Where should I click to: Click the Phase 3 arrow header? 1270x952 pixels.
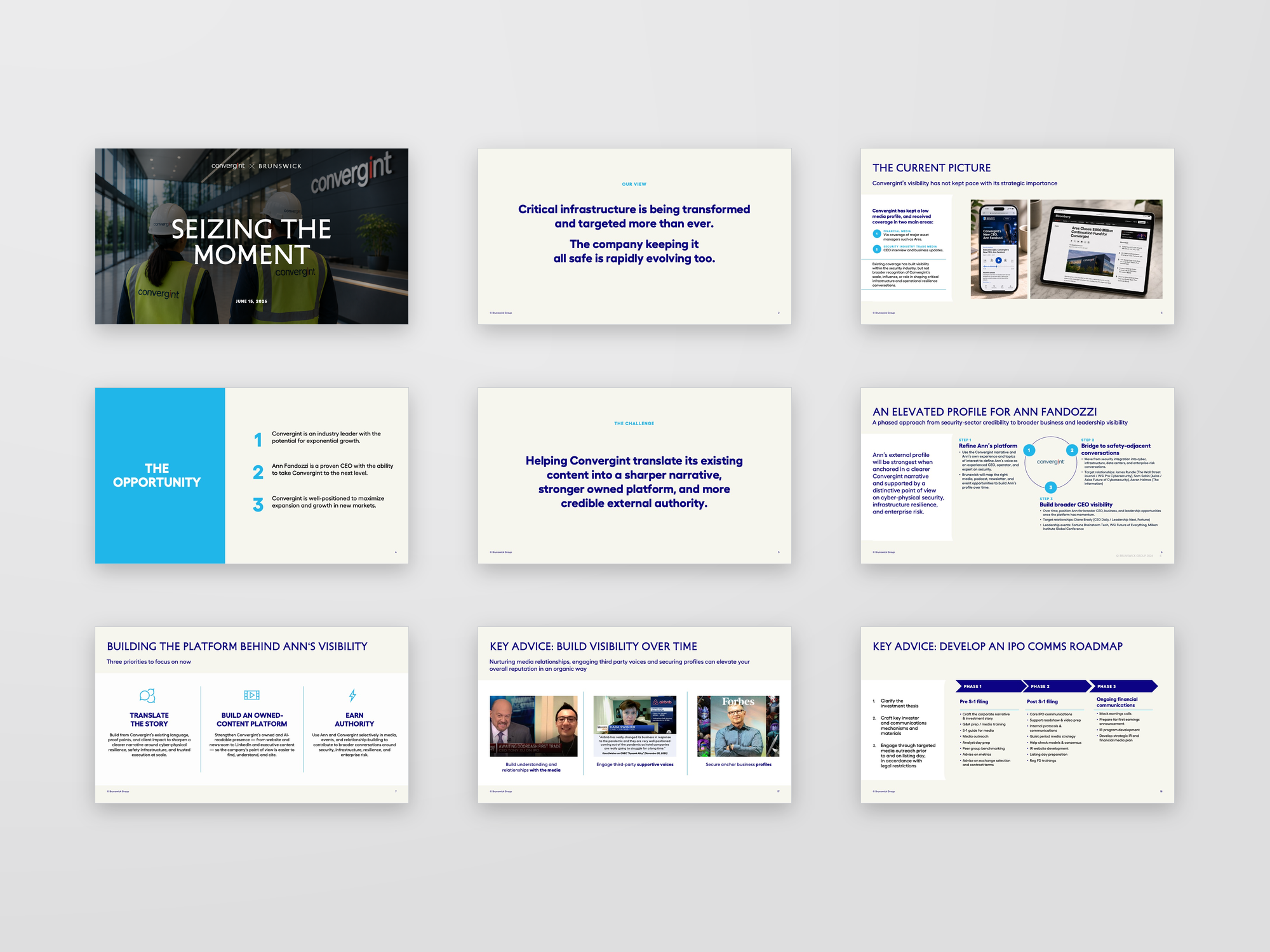pyautogui.click(x=1124, y=686)
